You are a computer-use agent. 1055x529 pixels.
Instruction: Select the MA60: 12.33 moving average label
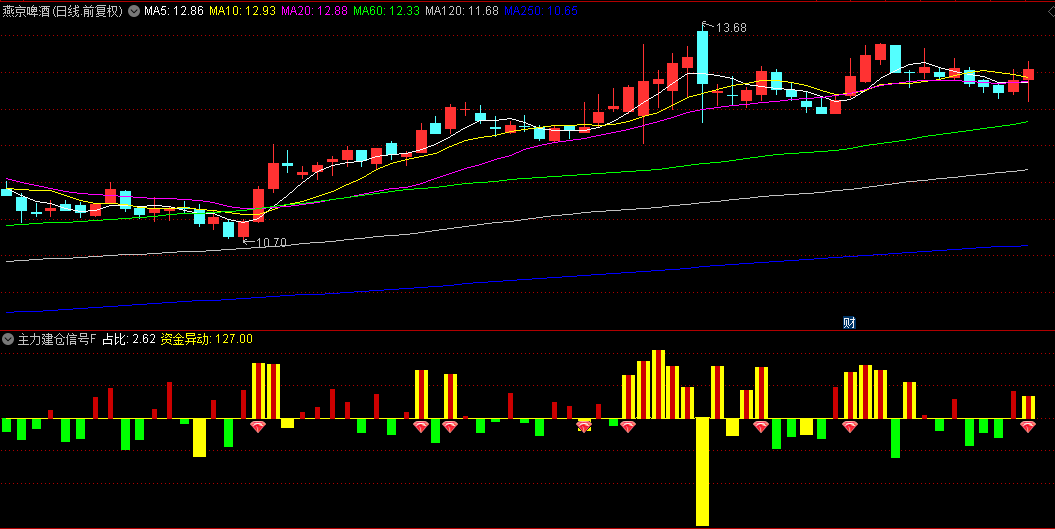pyautogui.click(x=386, y=11)
